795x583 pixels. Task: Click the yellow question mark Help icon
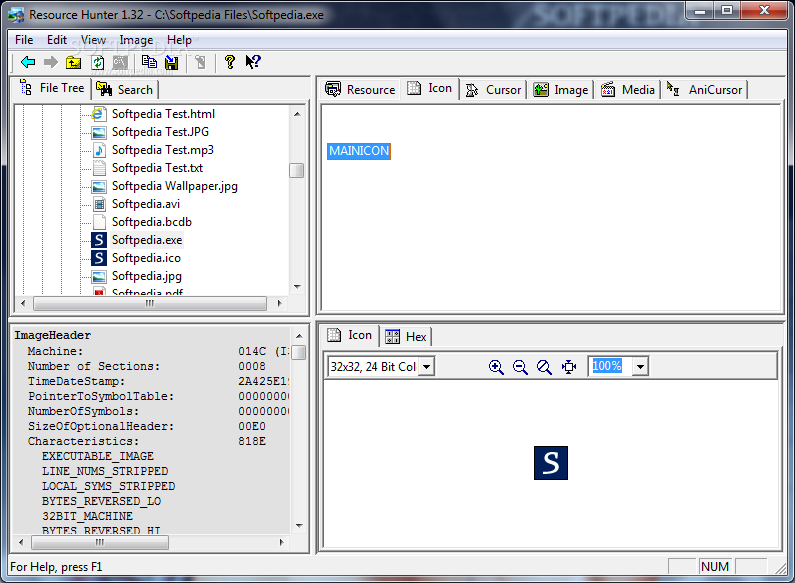(x=230, y=62)
